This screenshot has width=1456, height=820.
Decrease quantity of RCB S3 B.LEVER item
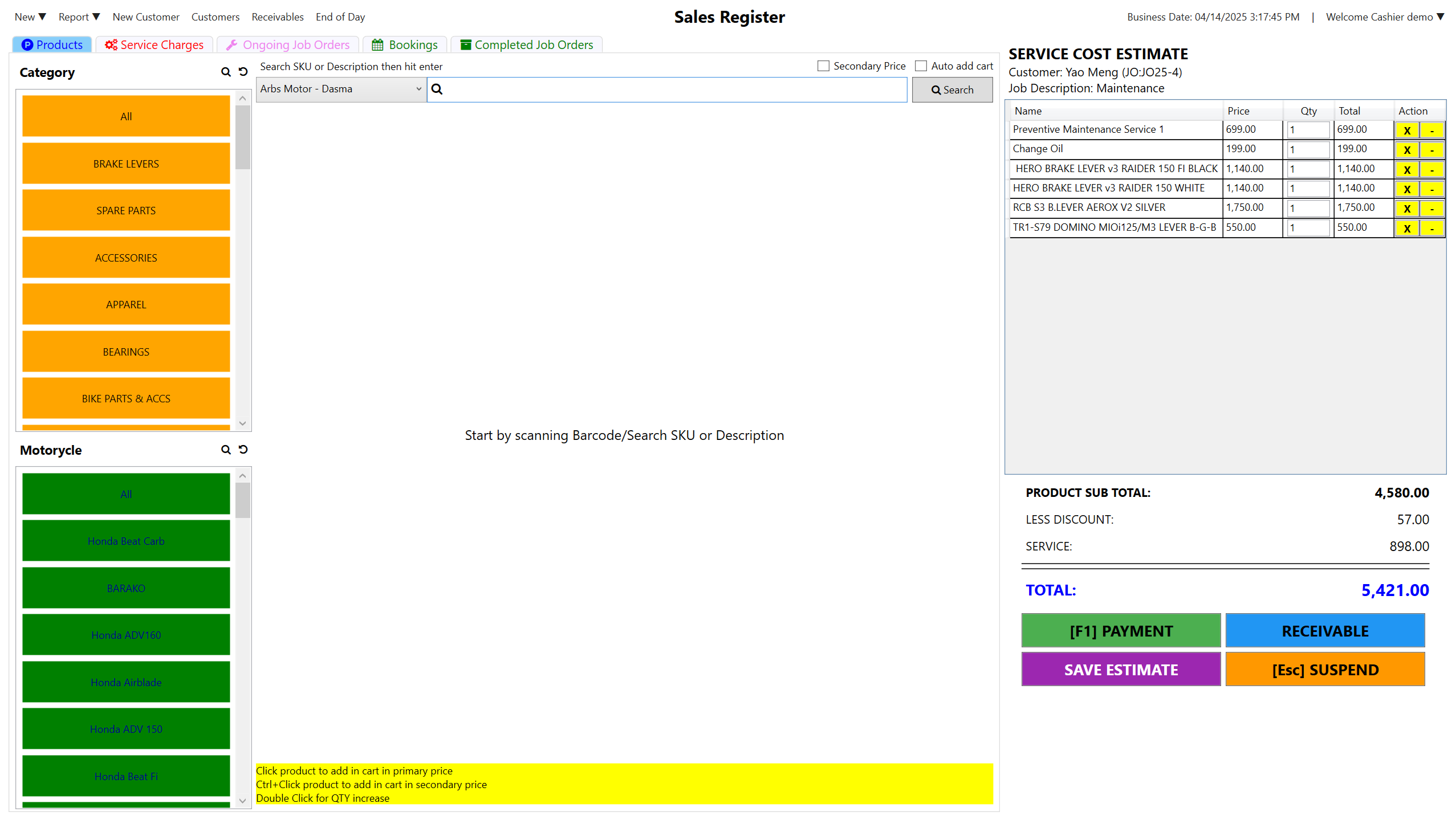(1431, 209)
